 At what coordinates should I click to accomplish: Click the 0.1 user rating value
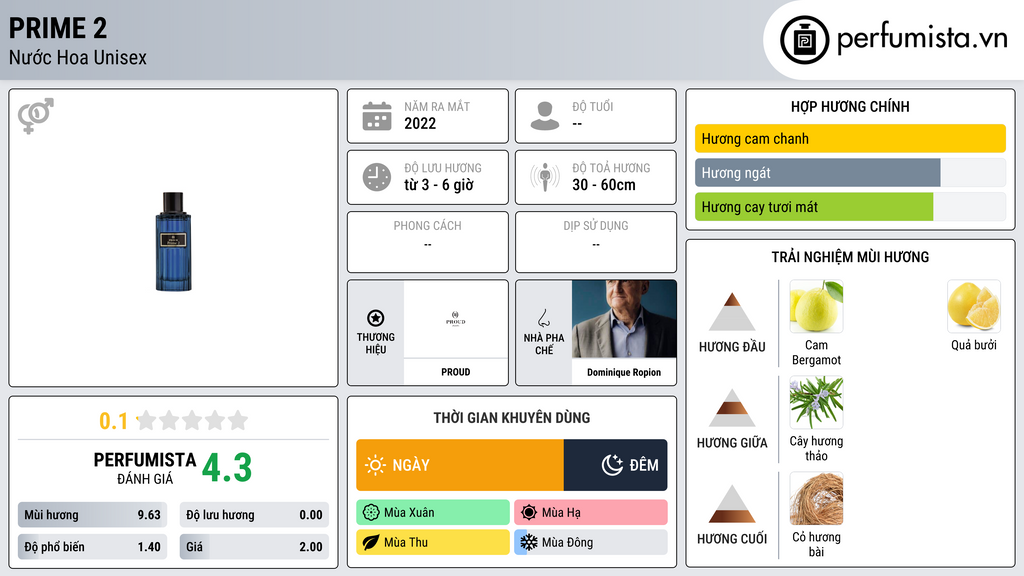pos(113,421)
